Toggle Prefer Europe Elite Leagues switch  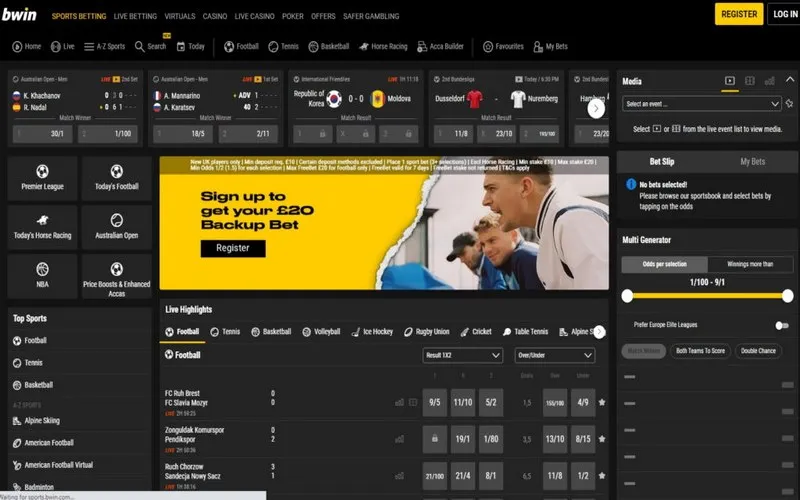tap(782, 325)
